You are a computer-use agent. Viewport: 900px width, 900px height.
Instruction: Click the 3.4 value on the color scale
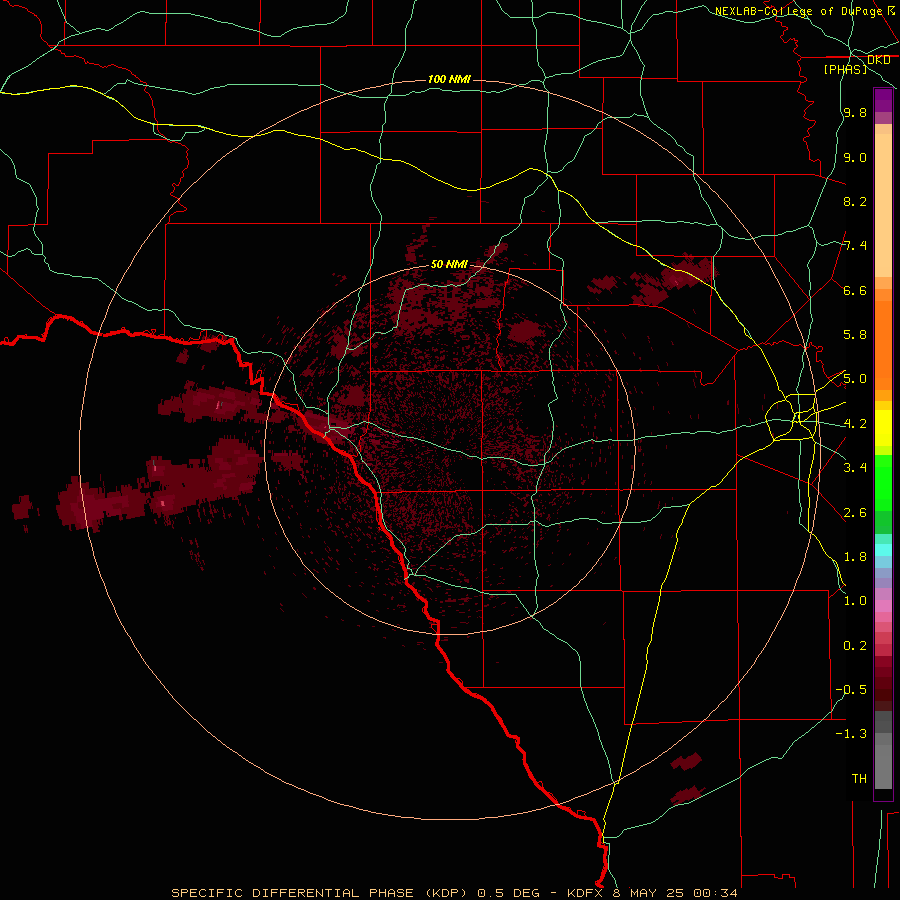click(x=855, y=468)
